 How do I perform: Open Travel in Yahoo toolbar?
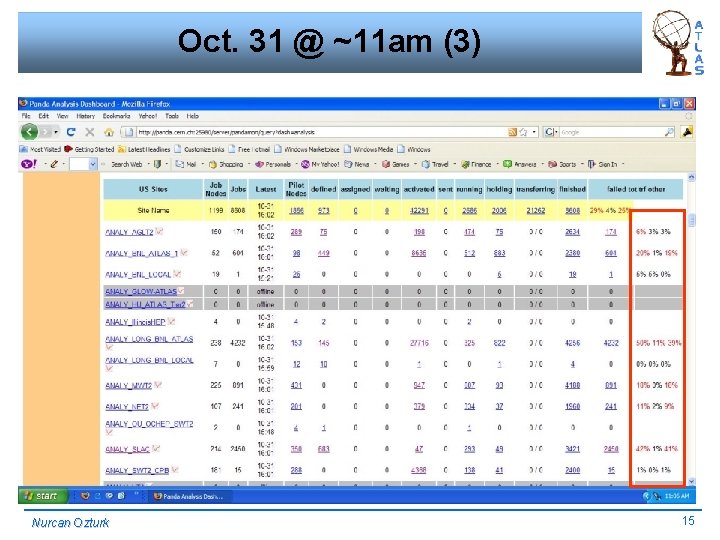(435, 164)
